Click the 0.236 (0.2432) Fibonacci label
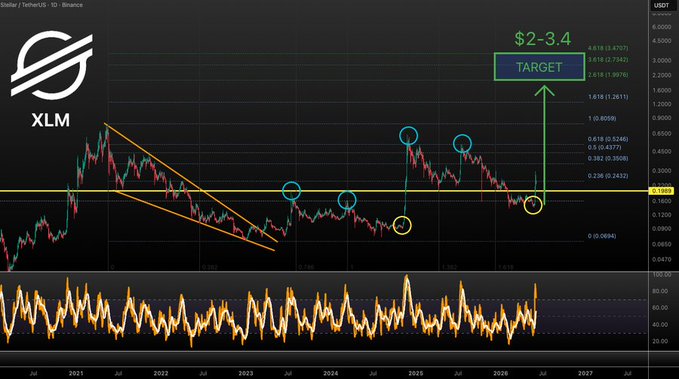Screen dimensions: 679x379 point(608,176)
